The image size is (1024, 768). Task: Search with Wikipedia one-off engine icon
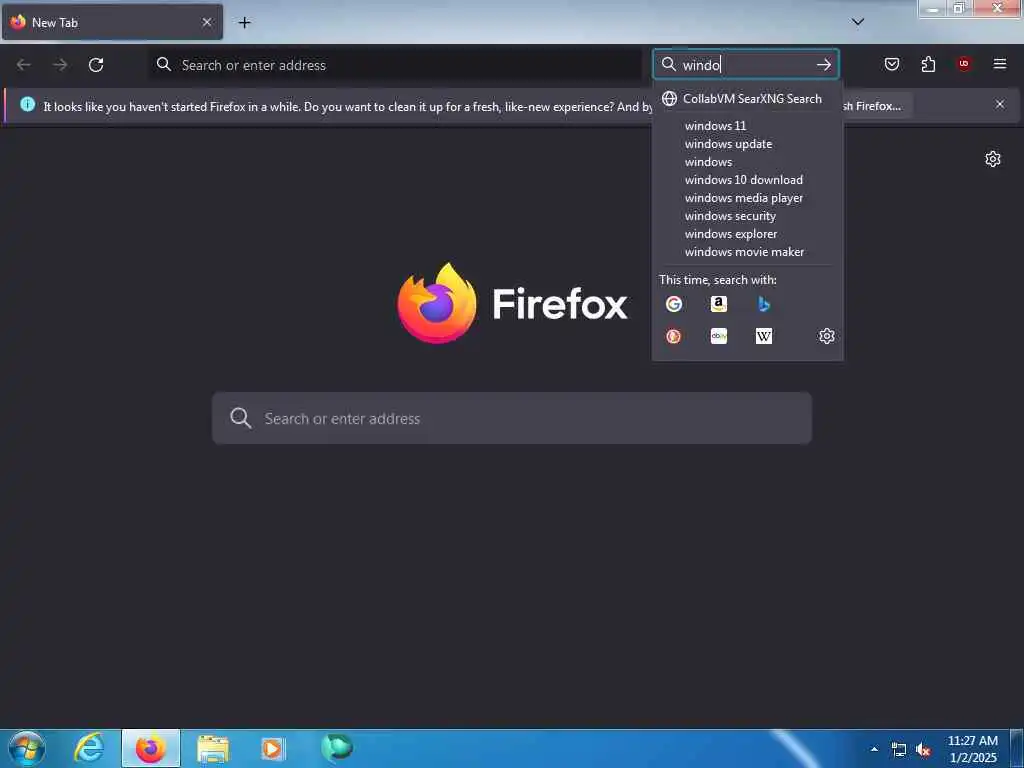coord(763,336)
